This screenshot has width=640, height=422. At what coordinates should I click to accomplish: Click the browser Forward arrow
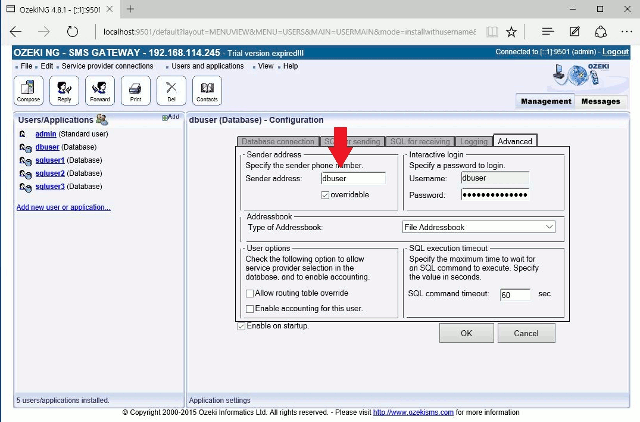point(44,31)
